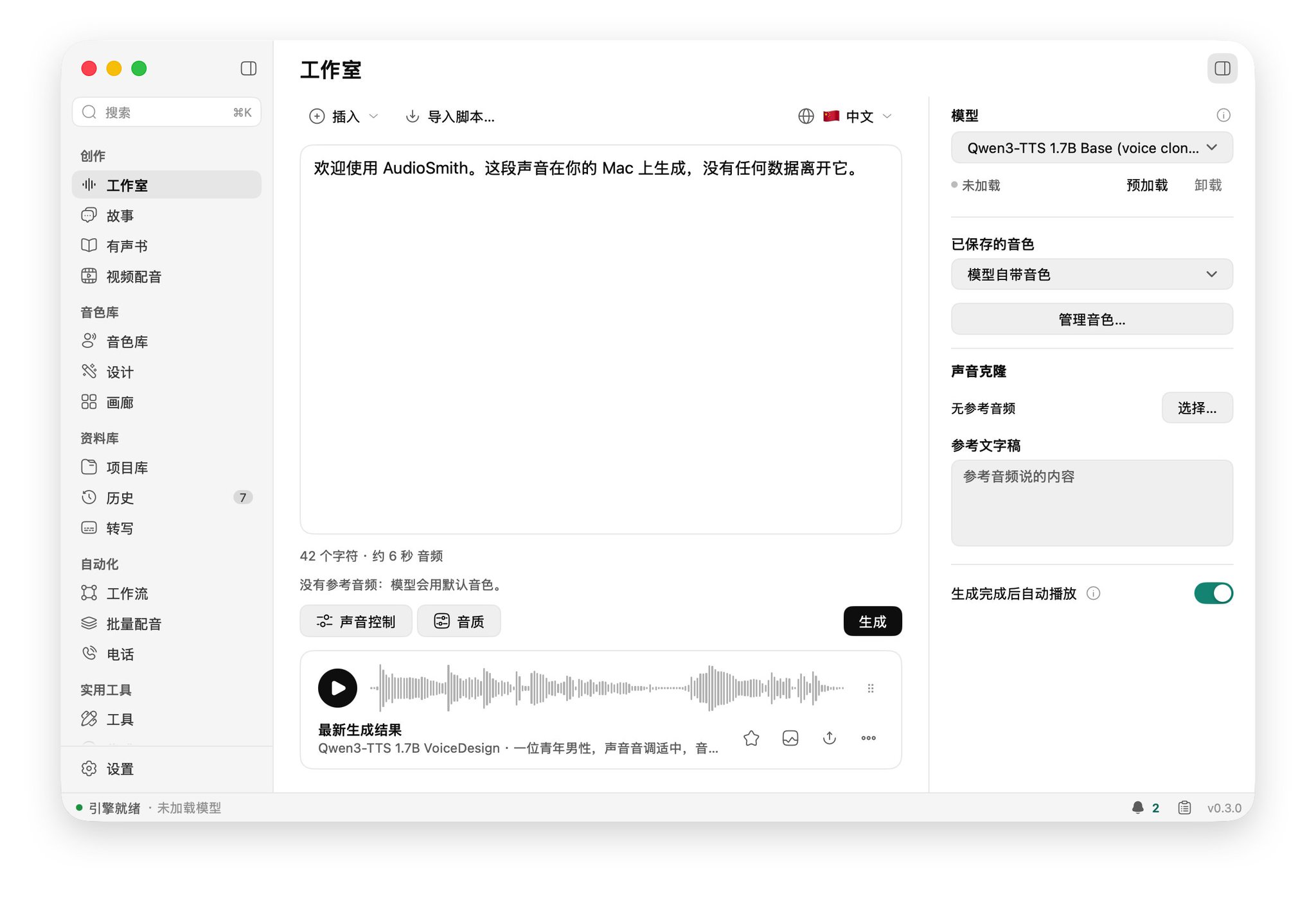Collapse the left sidebar icon
Viewport: 1316px width, 903px height.
point(249,69)
